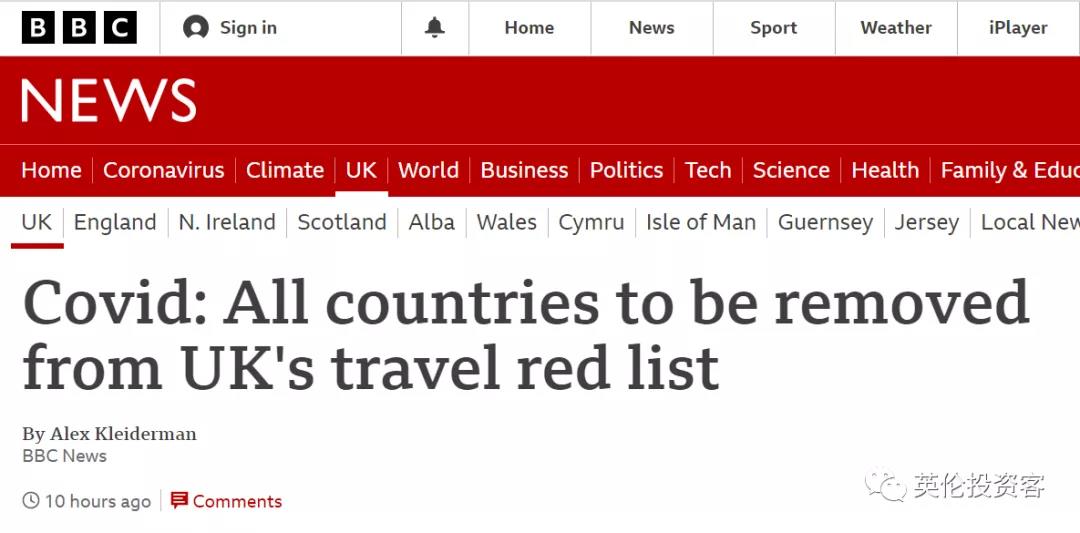Open Weather in top navigation
1080x533 pixels.
[x=895, y=28]
